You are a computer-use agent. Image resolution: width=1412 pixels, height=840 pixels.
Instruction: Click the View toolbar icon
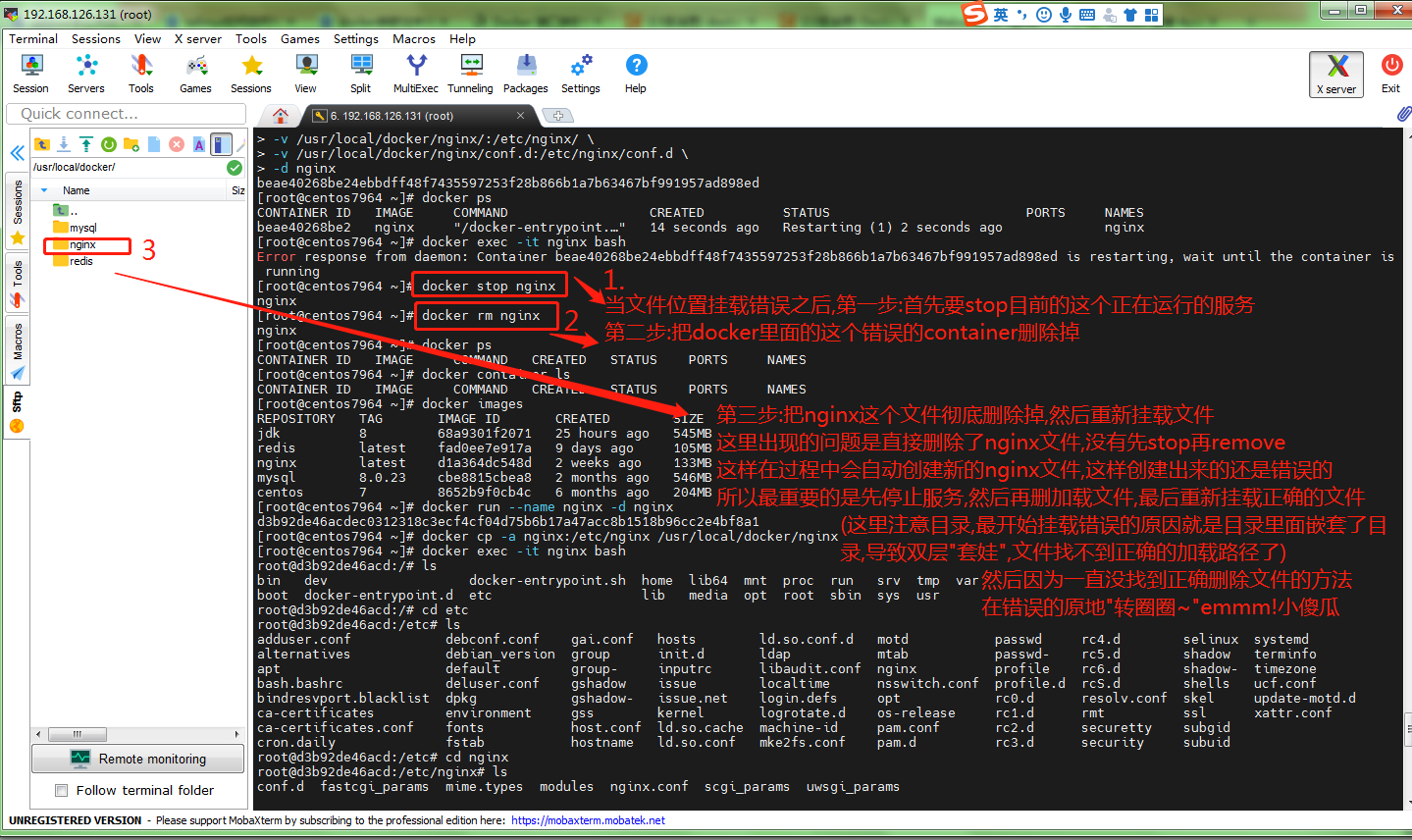pyautogui.click(x=306, y=74)
